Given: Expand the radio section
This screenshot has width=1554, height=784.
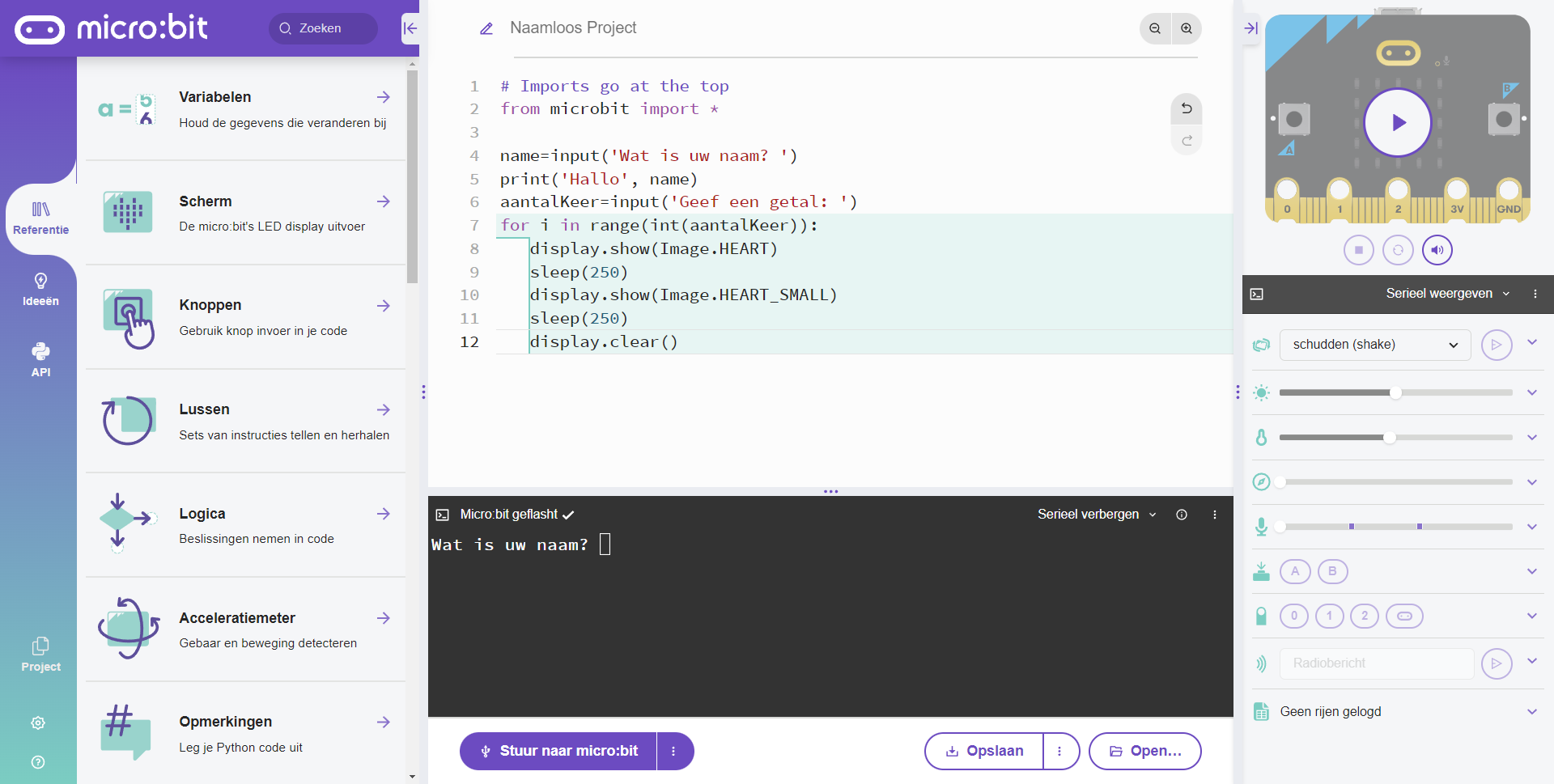Looking at the screenshot, I should [x=1532, y=661].
